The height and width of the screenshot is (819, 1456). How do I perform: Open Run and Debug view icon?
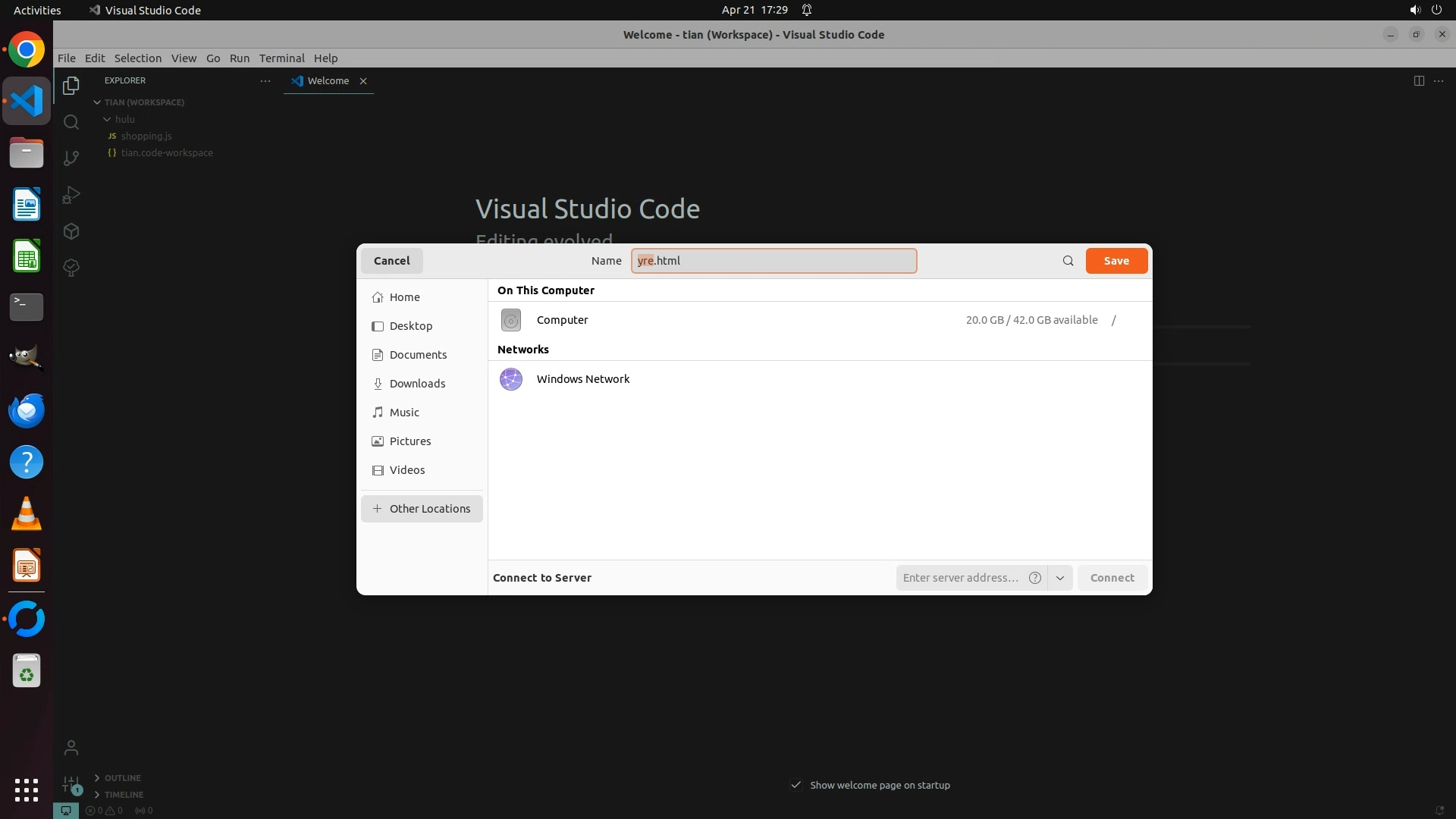(x=71, y=195)
